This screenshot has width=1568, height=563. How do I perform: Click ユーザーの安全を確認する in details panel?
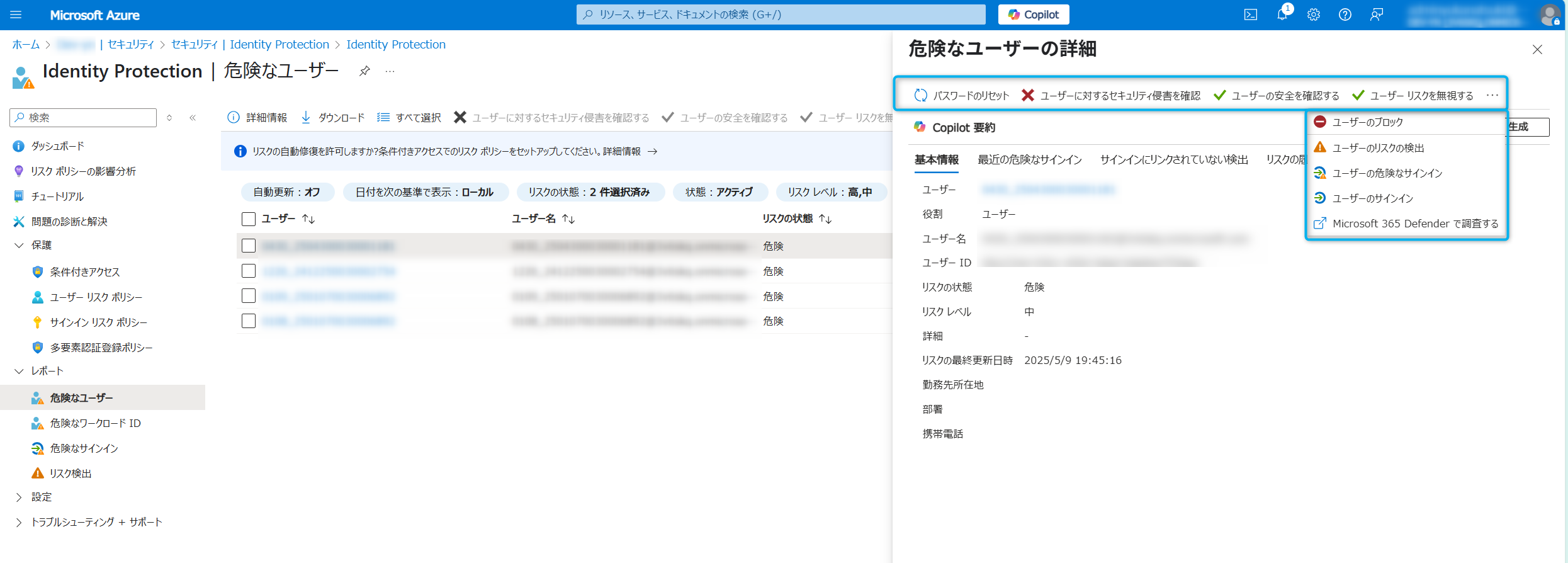[x=1276, y=96]
